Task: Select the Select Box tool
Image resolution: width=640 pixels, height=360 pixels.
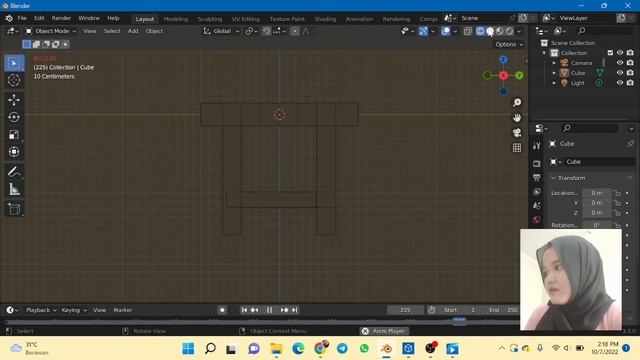Action: click(x=14, y=63)
